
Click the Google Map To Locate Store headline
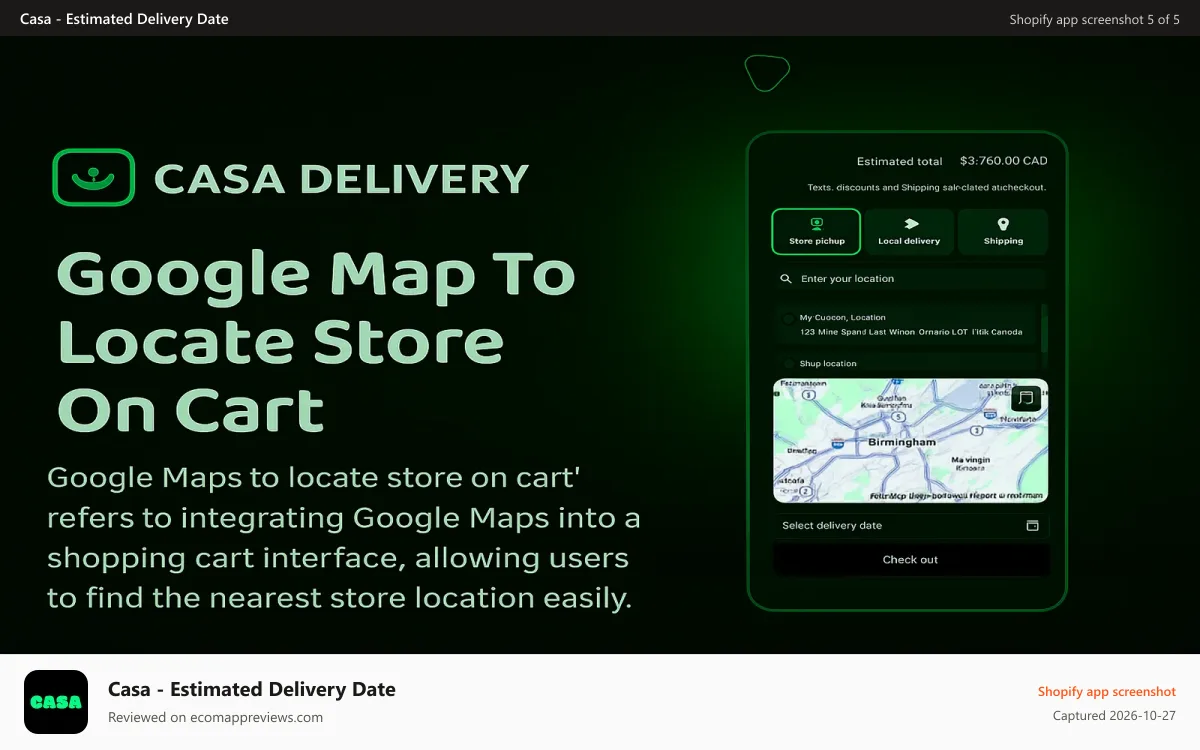tap(316, 342)
